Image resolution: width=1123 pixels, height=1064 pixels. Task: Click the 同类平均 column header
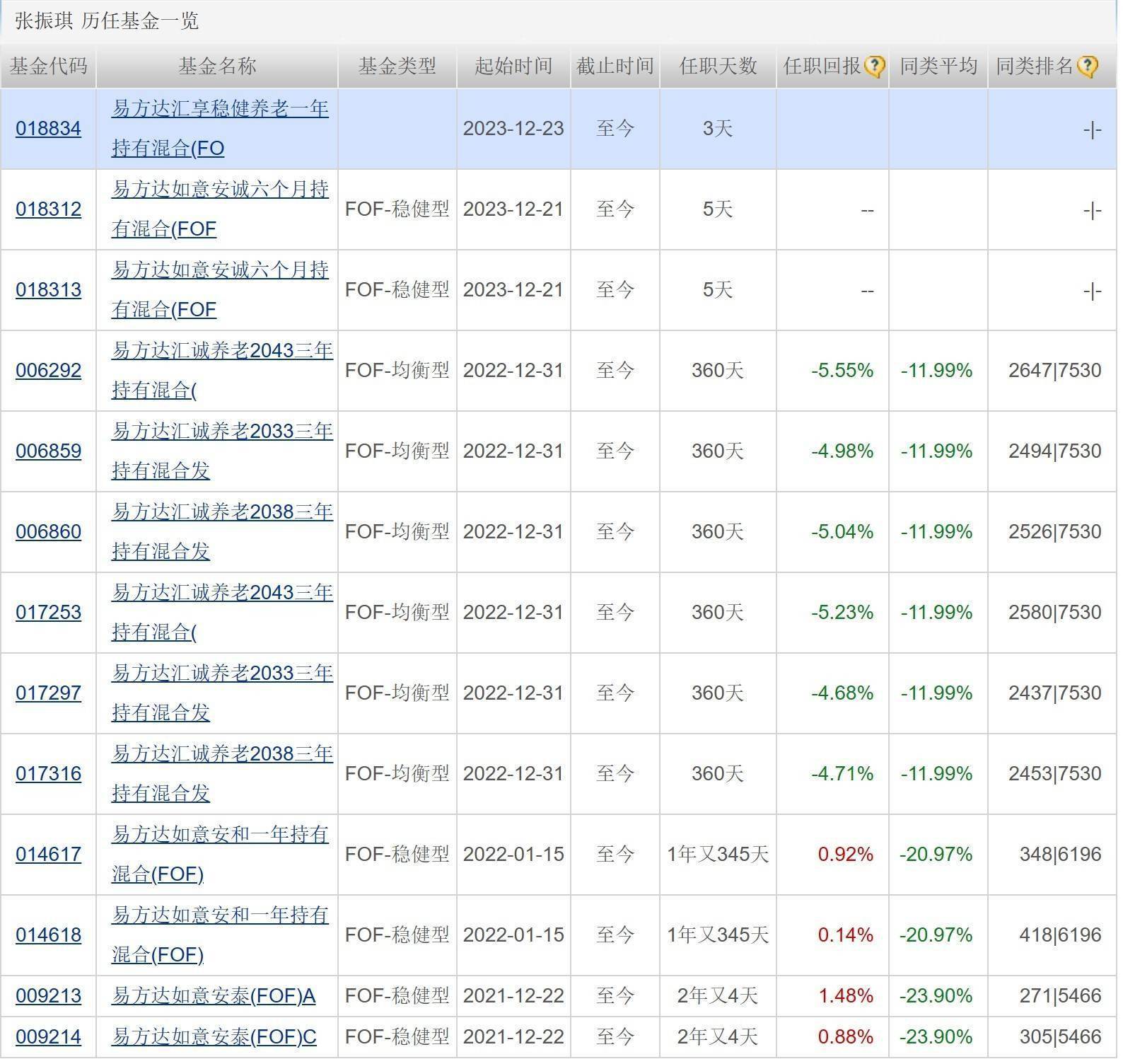[x=938, y=66]
